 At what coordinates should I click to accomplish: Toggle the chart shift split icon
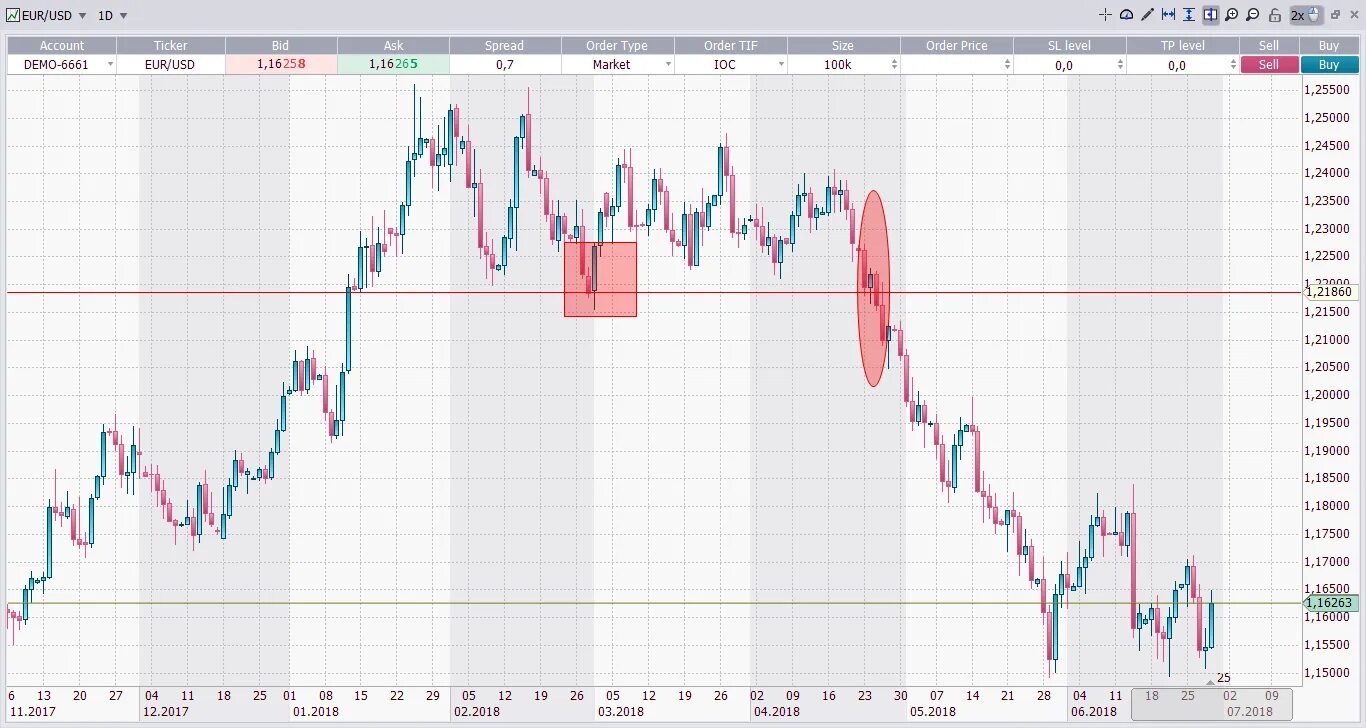pos(1210,15)
